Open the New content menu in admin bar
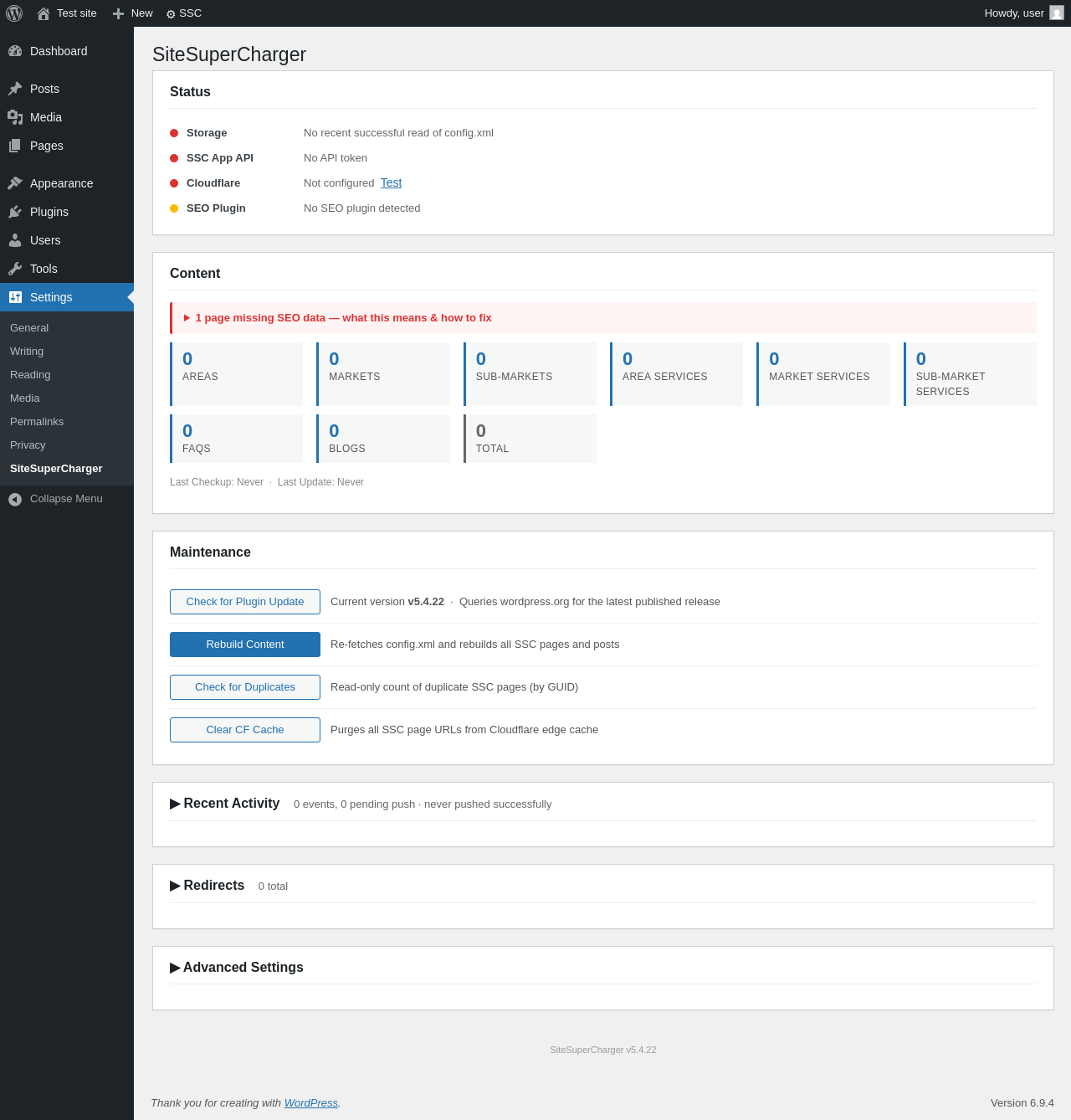 tap(132, 13)
